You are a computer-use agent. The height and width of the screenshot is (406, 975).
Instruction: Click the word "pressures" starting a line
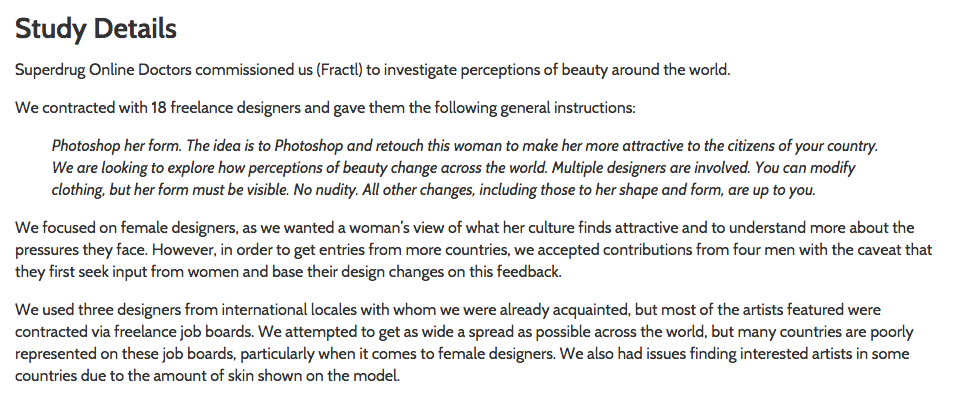tap(49, 249)
